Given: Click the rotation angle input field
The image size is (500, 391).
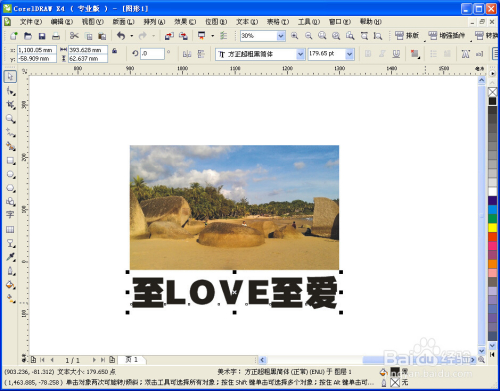Looking at the screenshot, I should pyautogui.click(x=152, y=54).
